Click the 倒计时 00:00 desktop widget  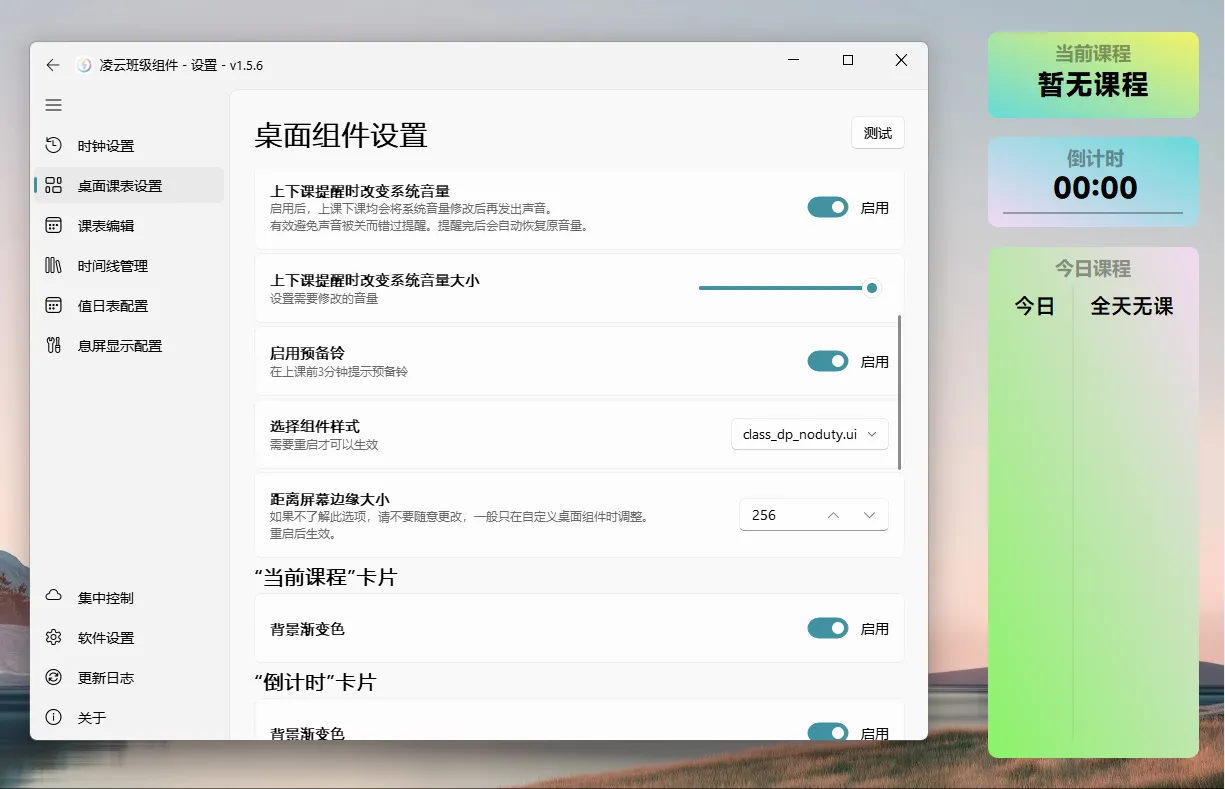click(1093, 182)
